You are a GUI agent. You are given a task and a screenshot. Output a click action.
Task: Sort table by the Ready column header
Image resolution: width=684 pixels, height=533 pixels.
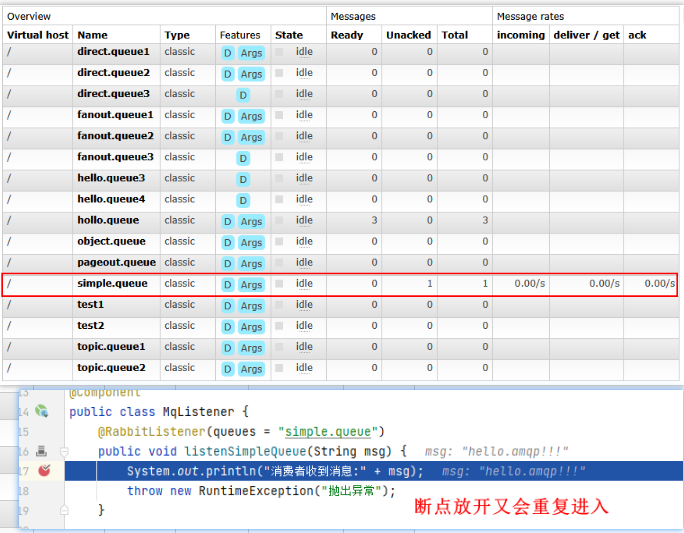coord(346,35)
